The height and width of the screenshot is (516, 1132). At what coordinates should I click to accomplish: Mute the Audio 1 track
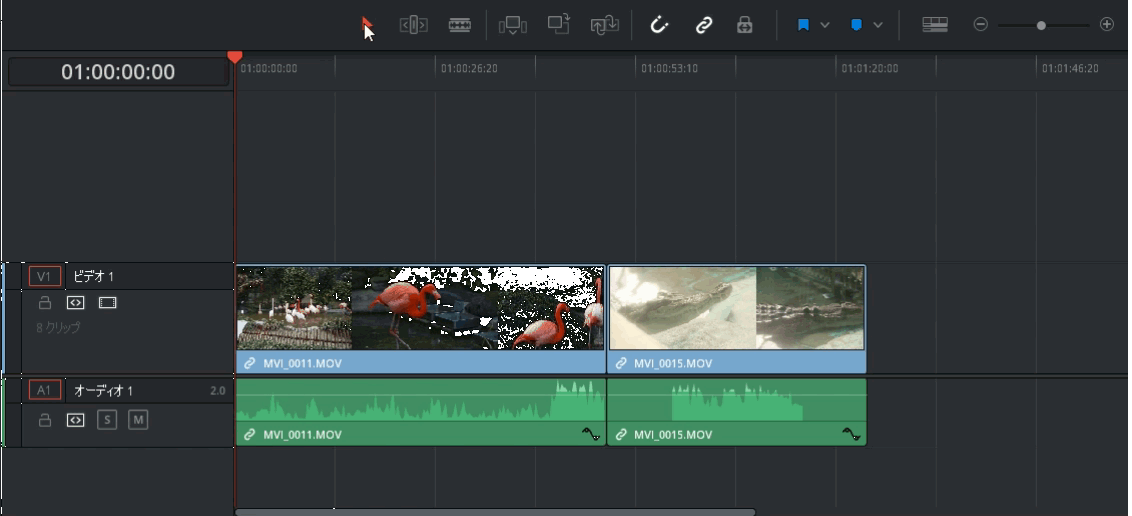139,420
